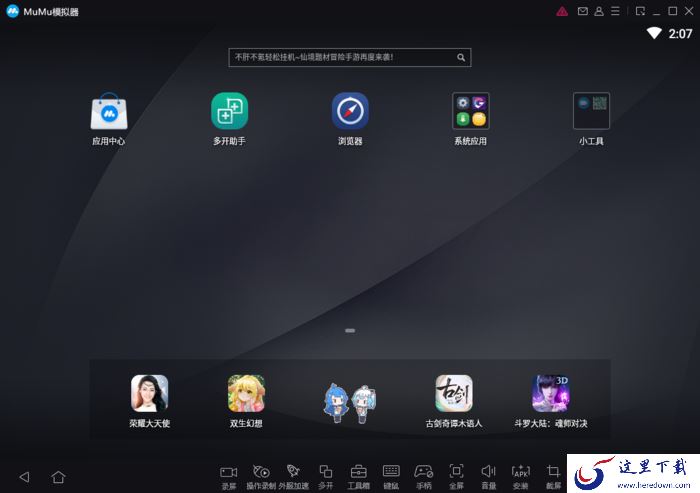
Task: Tap the Android home button
Action: pyautogui.click(x=58, y=477)
